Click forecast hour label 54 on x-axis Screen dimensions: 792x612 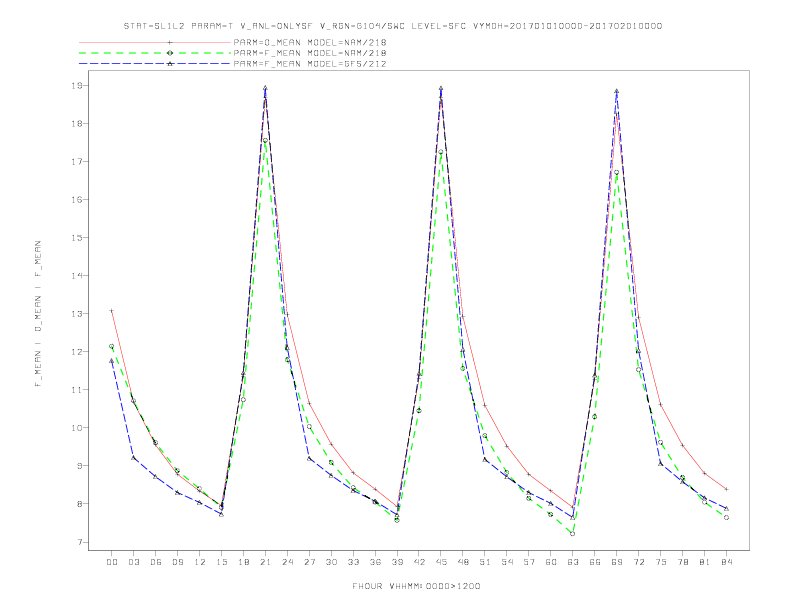point(507,562)
